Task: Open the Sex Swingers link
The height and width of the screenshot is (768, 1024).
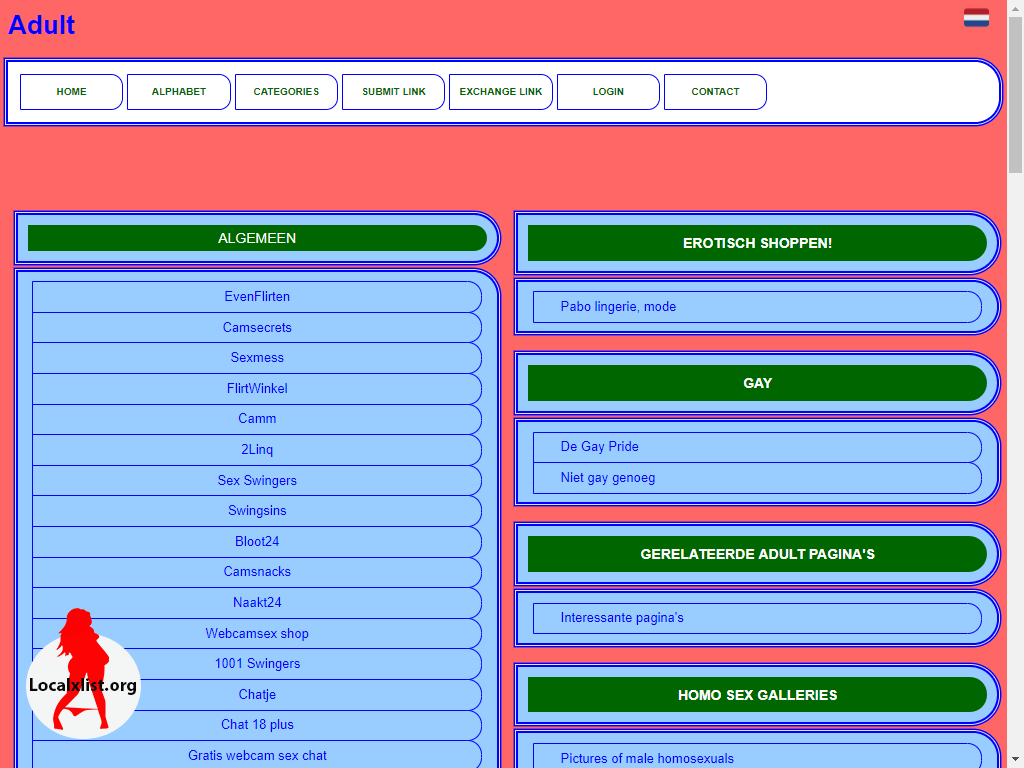Action: point(257,480)
